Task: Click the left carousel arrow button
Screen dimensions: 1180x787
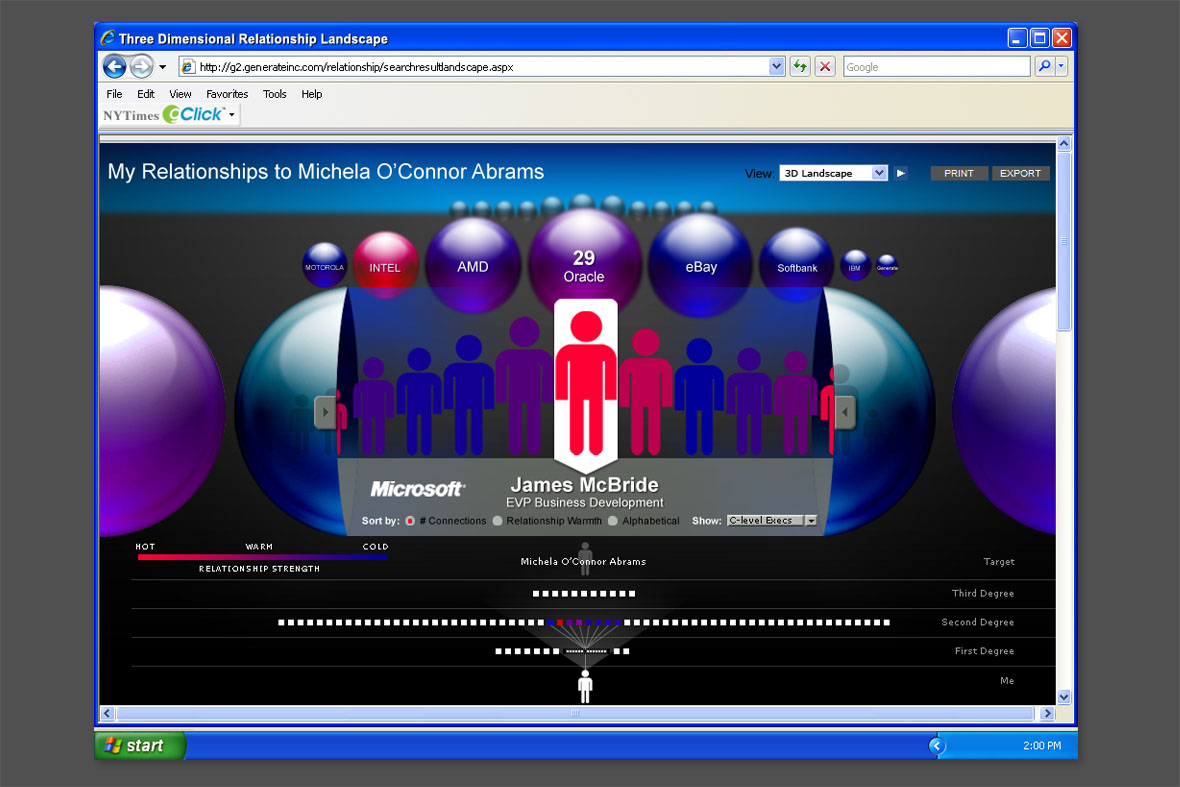Action: point(325,412)
